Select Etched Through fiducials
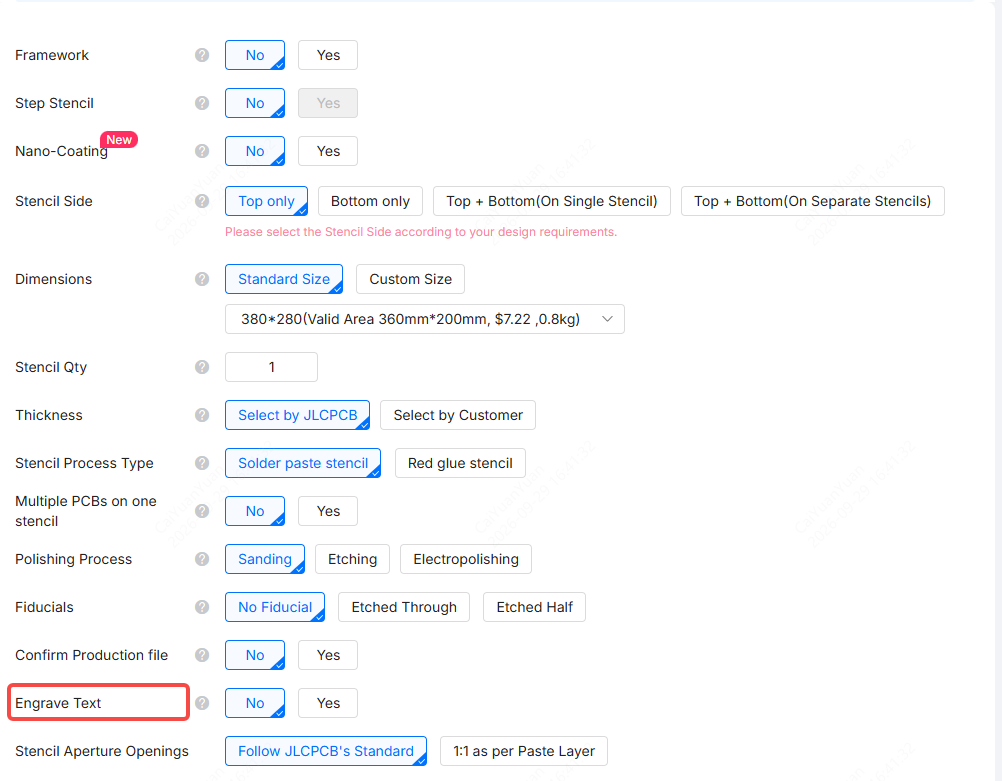 (404, 607)
